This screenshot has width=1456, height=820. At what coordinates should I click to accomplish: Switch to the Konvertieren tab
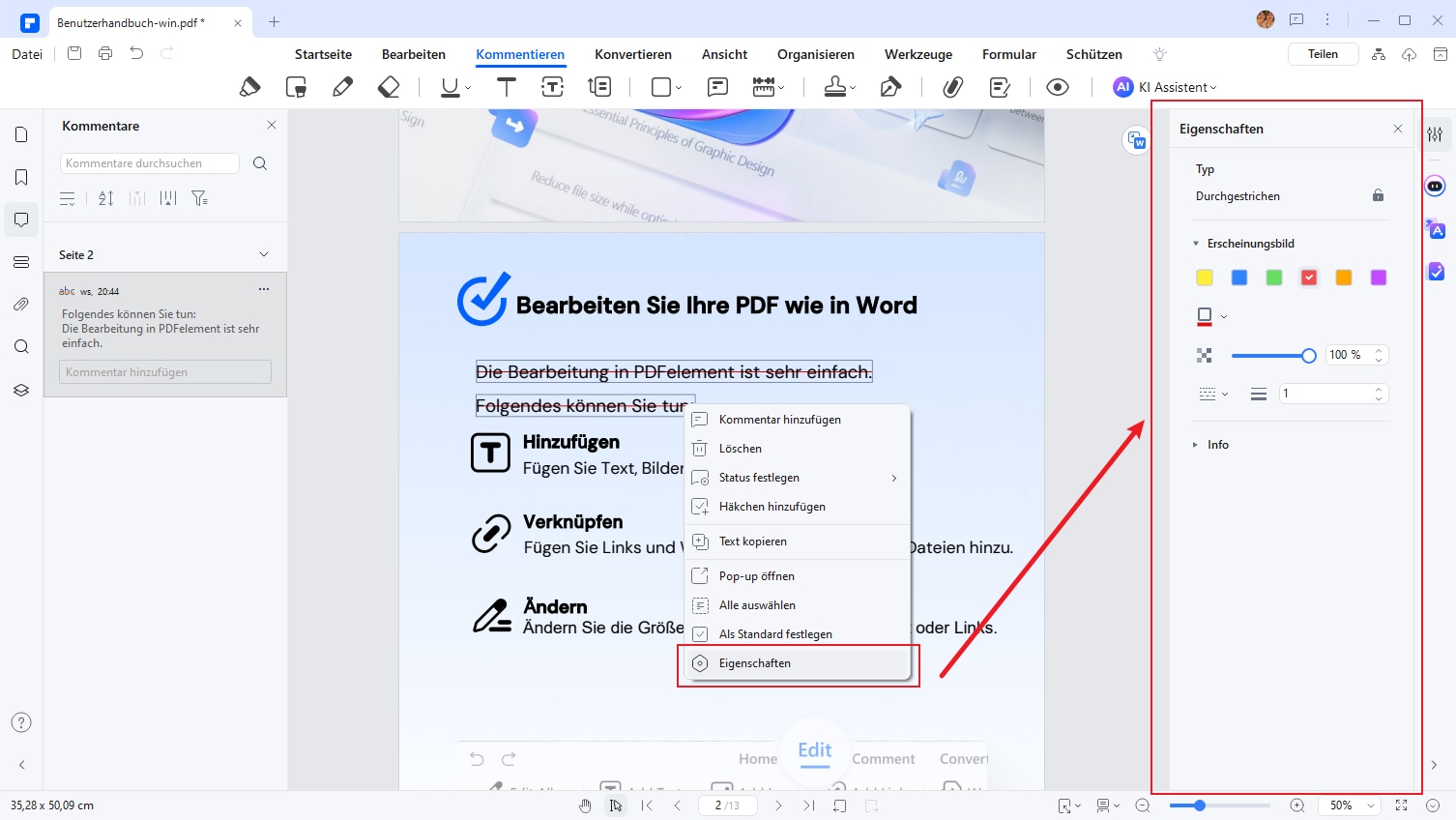(633, 54)
